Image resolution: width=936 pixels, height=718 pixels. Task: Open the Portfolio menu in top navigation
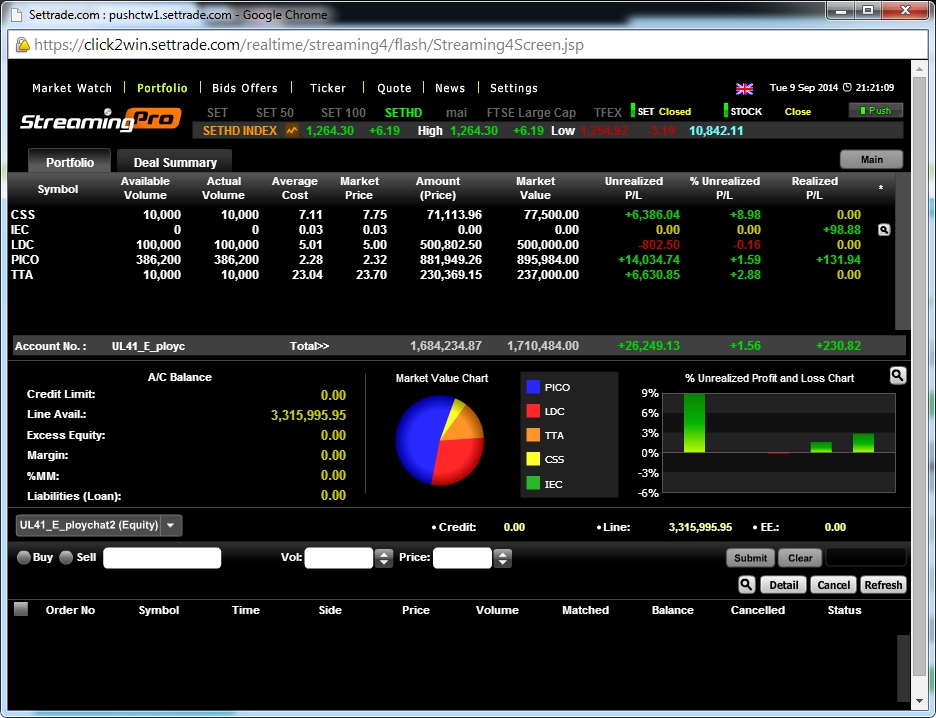(x=162, y=88)
